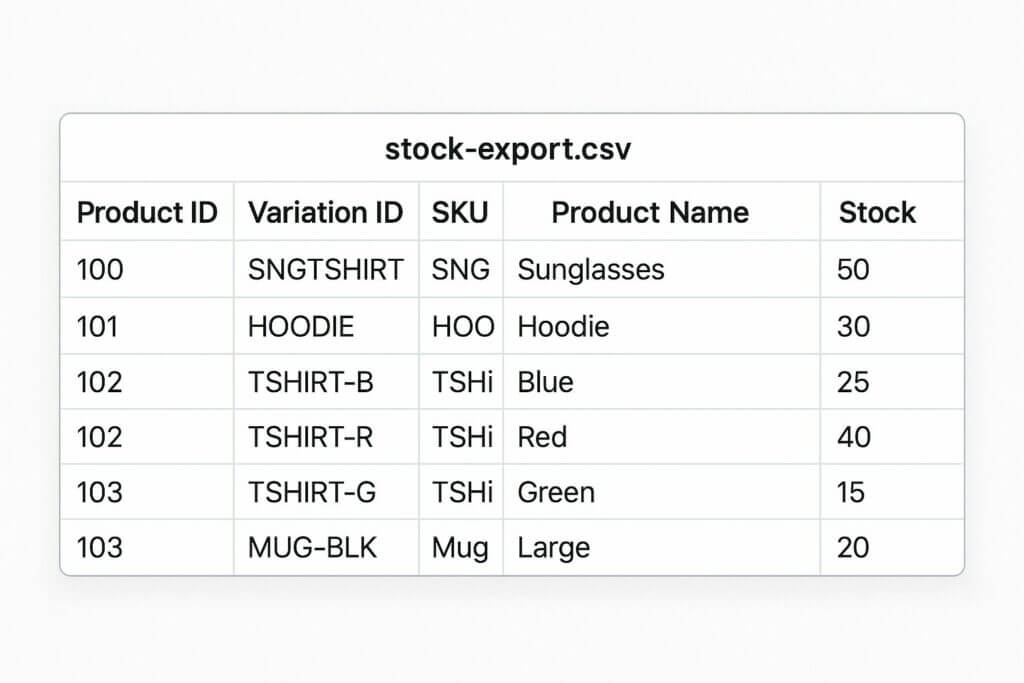Select the Stock column header
Image resolution: width=1024 pixels, height=683 pixels.
[877, 212]
